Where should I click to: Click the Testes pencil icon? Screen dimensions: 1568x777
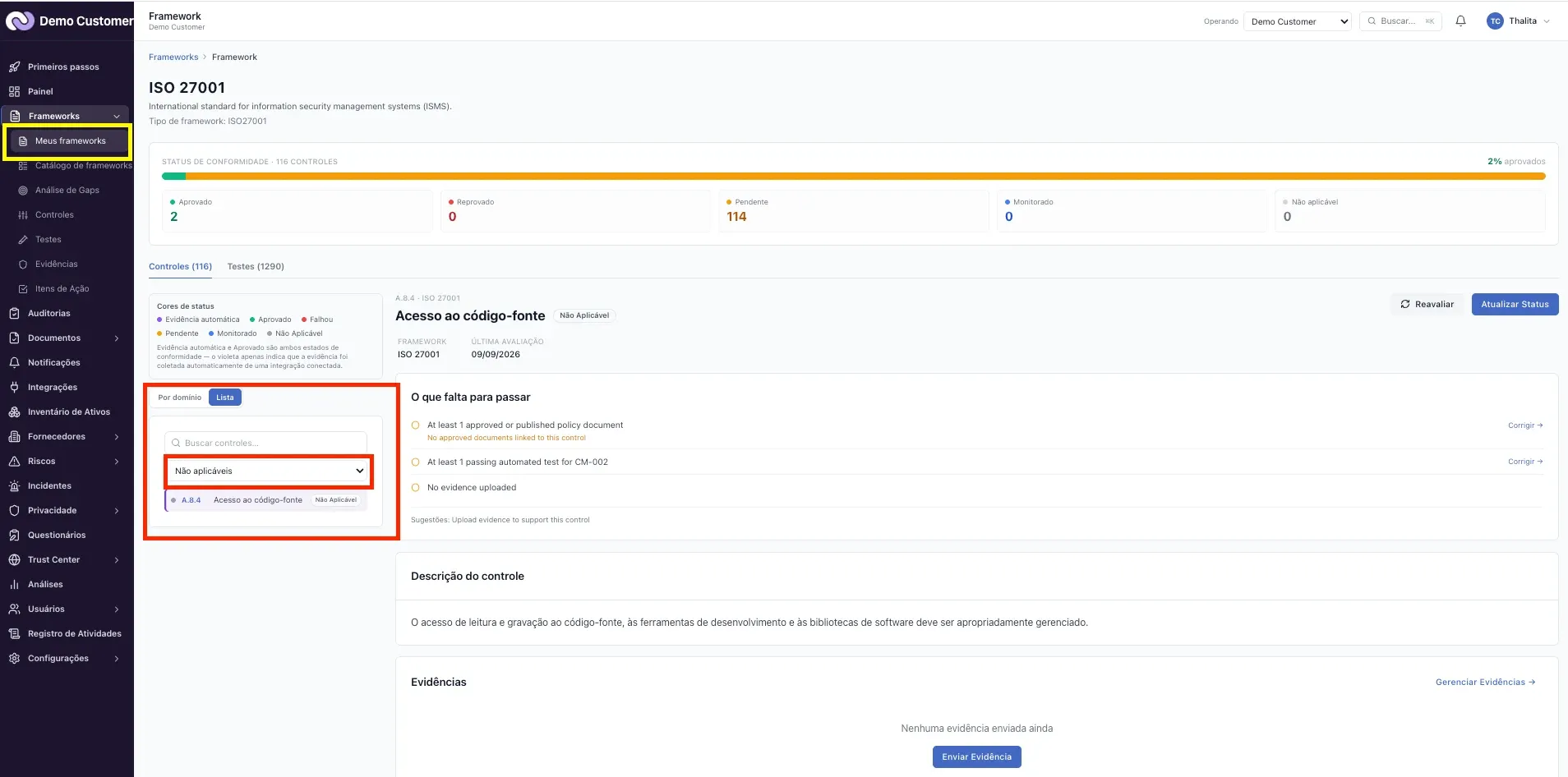click(x=23, y=239)
